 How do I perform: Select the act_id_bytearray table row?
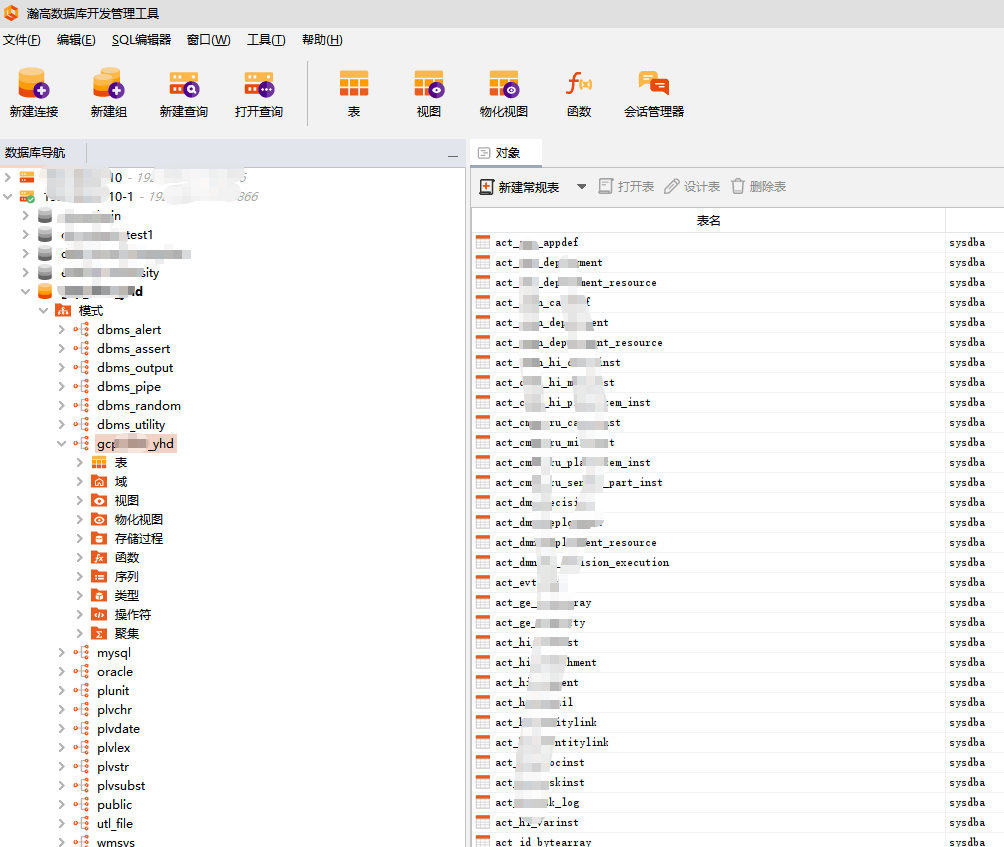[x=543, y=841]
